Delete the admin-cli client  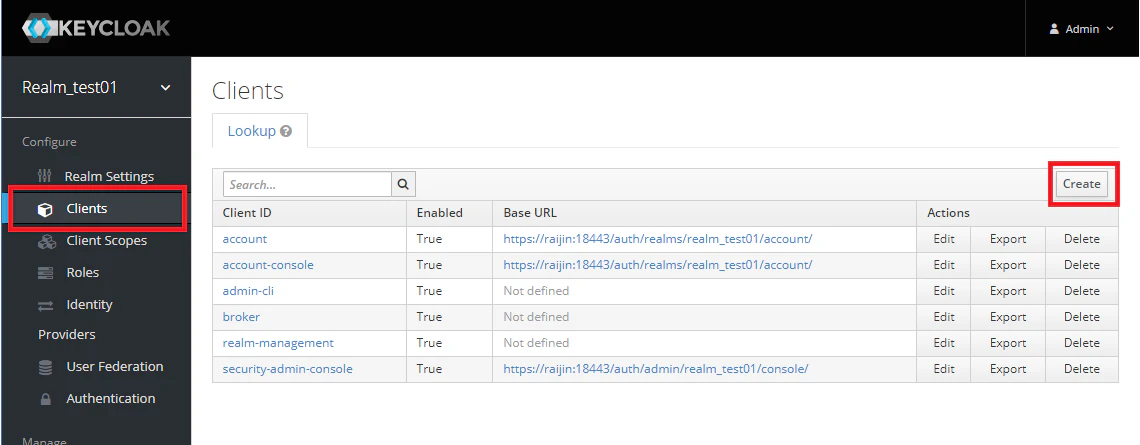pos(1081,291)
